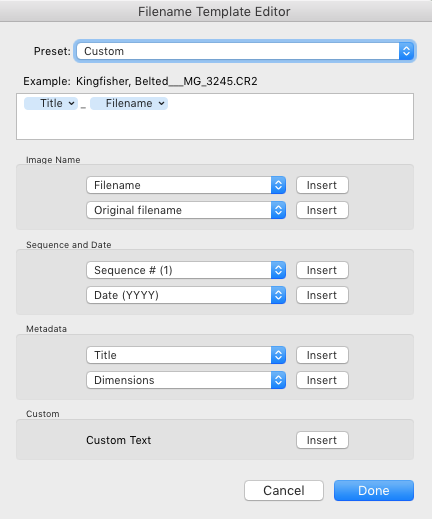Click the Filename token chevron in template
Image resolution: width=432 pixels, height=519 pixels.
click(x=161, y=103)
